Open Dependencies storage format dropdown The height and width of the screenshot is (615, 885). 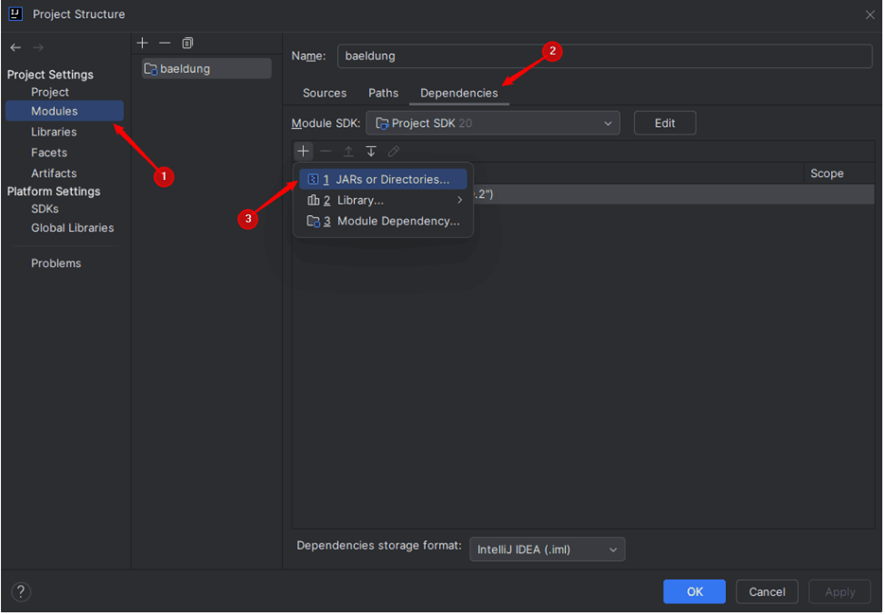coord(547,551)
